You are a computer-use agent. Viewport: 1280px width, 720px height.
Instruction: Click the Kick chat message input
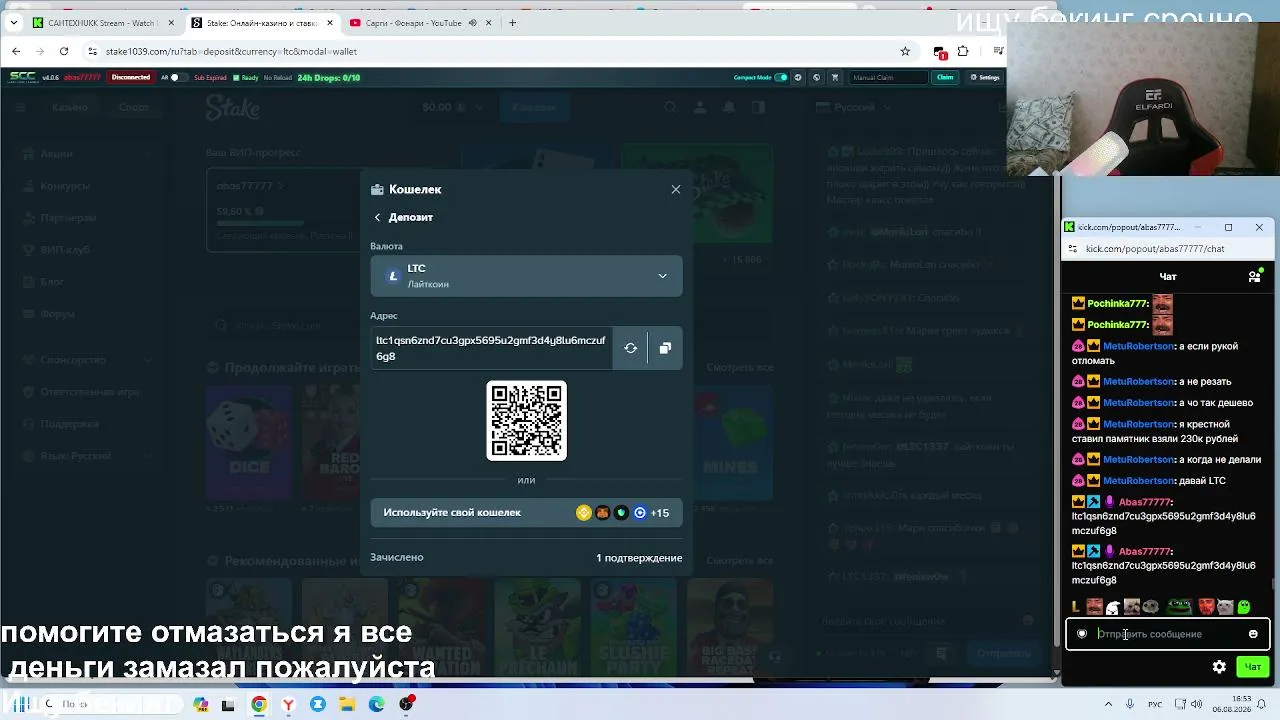pyautogui.click(x=1167, y=634)
